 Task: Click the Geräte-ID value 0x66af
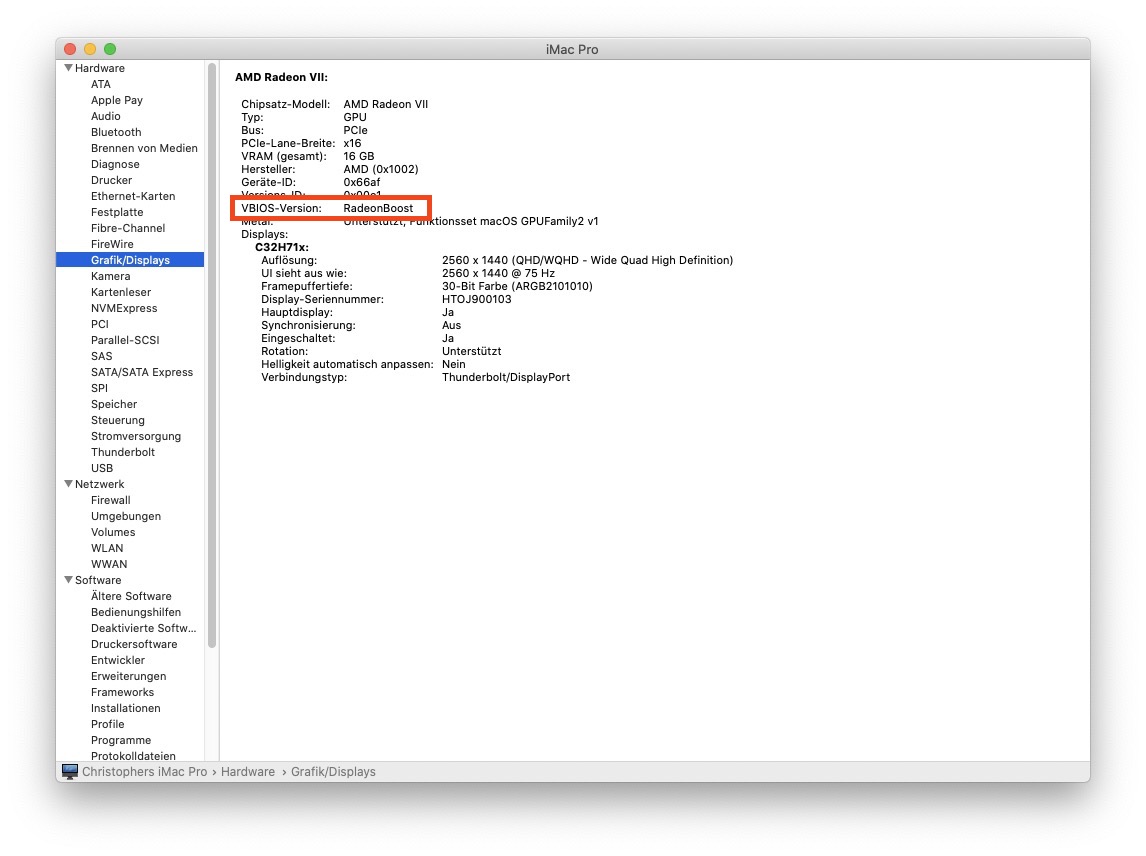(362, 182)
